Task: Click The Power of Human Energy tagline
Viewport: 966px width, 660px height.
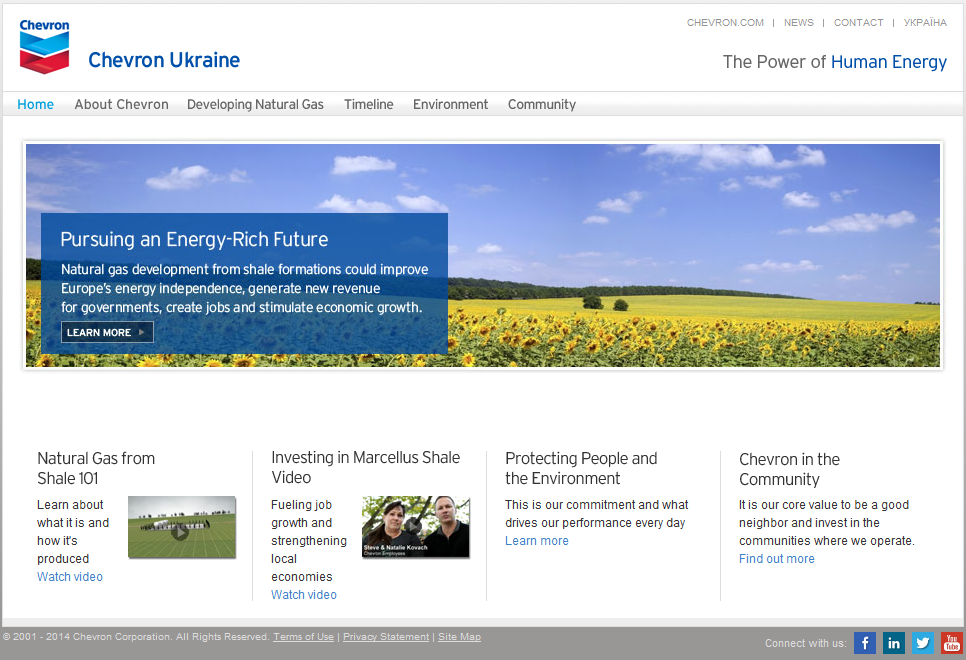Action: pyautogui.click(x=835, y=62)
